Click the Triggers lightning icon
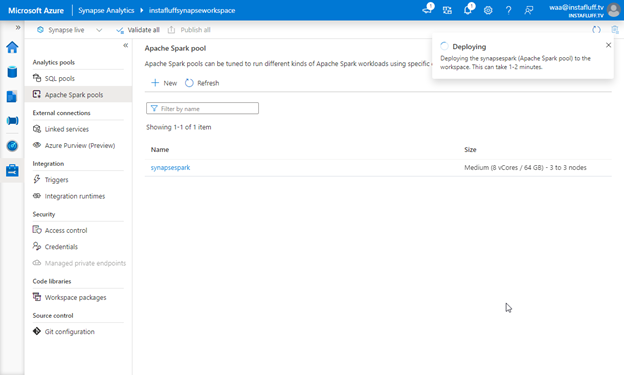The image size is (624, 375). pos(37,179)
